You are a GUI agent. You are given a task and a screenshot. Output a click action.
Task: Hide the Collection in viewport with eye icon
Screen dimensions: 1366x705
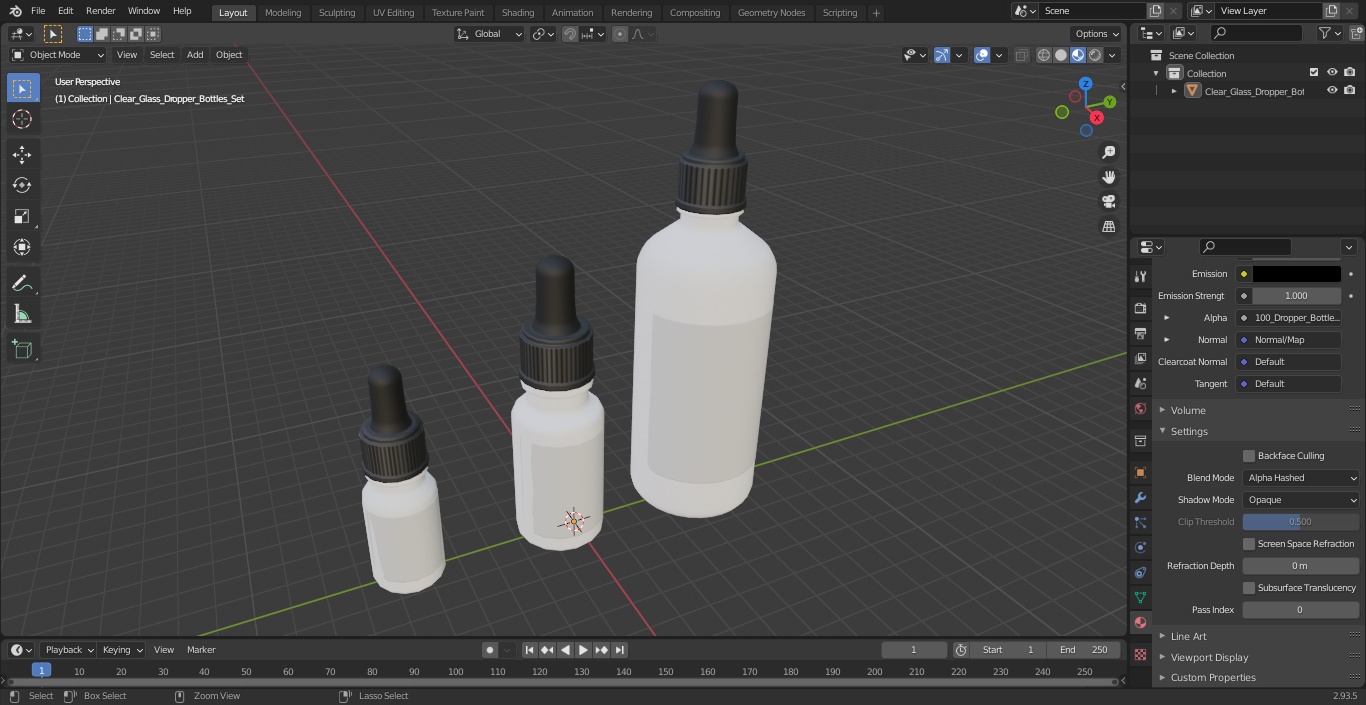coord(1332,73)
